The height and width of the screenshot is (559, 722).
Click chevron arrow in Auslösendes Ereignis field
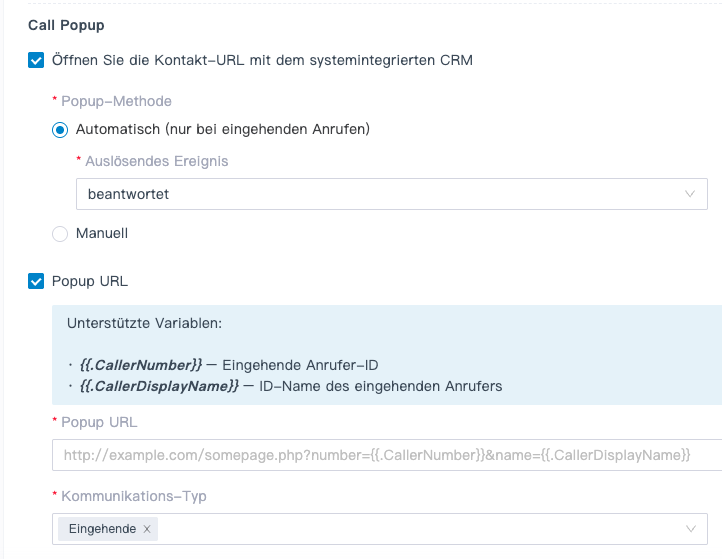[689, 194]
